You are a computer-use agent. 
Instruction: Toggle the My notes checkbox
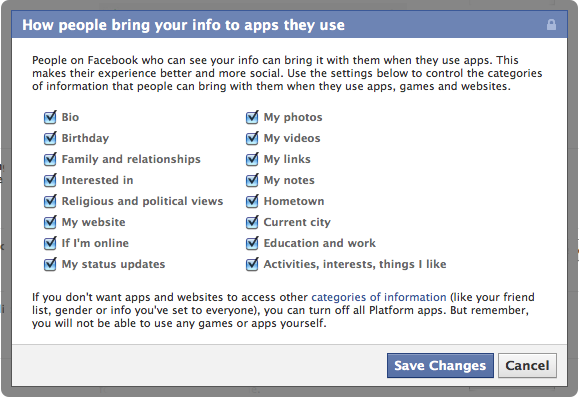[252, 181]
